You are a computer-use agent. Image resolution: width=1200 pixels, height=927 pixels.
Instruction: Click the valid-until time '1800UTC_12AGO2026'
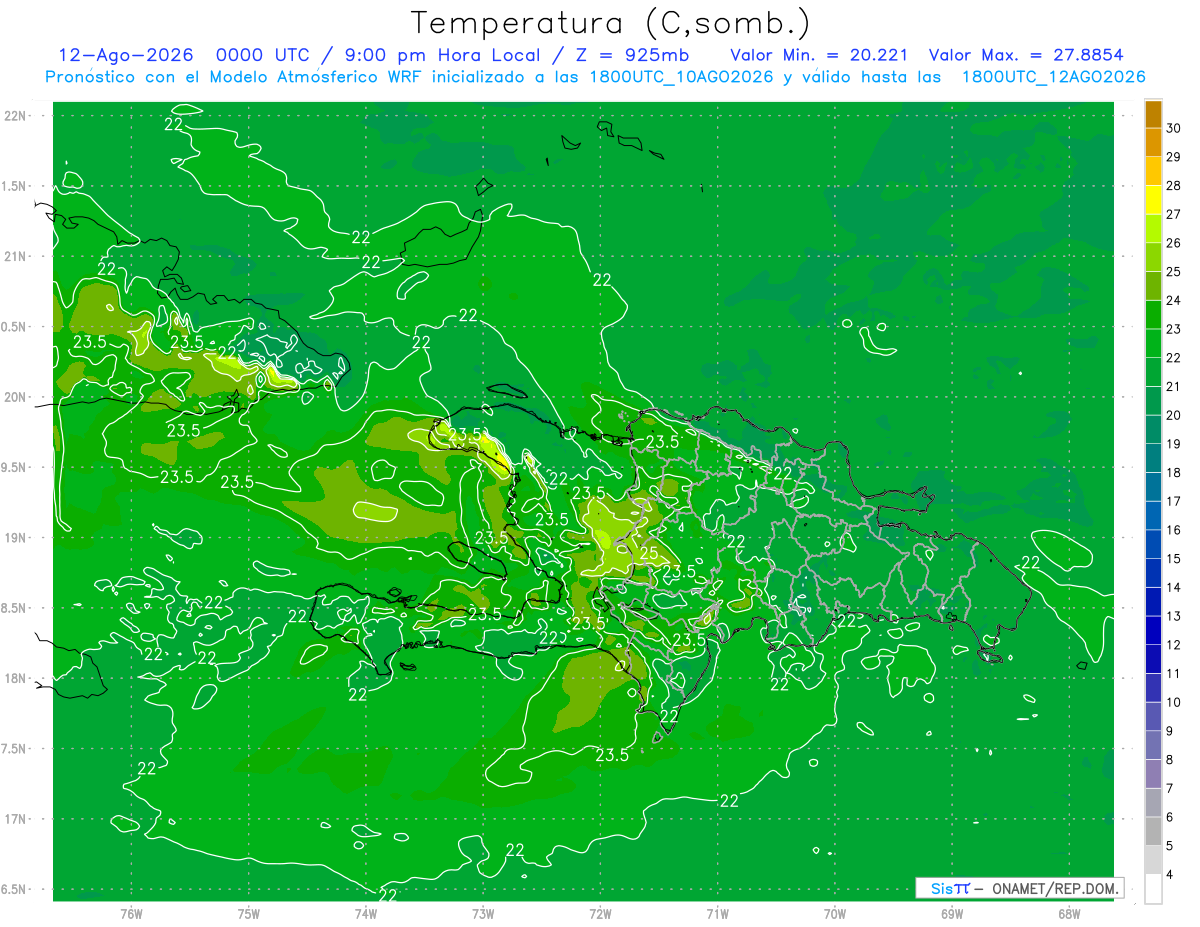(1053, 77)
